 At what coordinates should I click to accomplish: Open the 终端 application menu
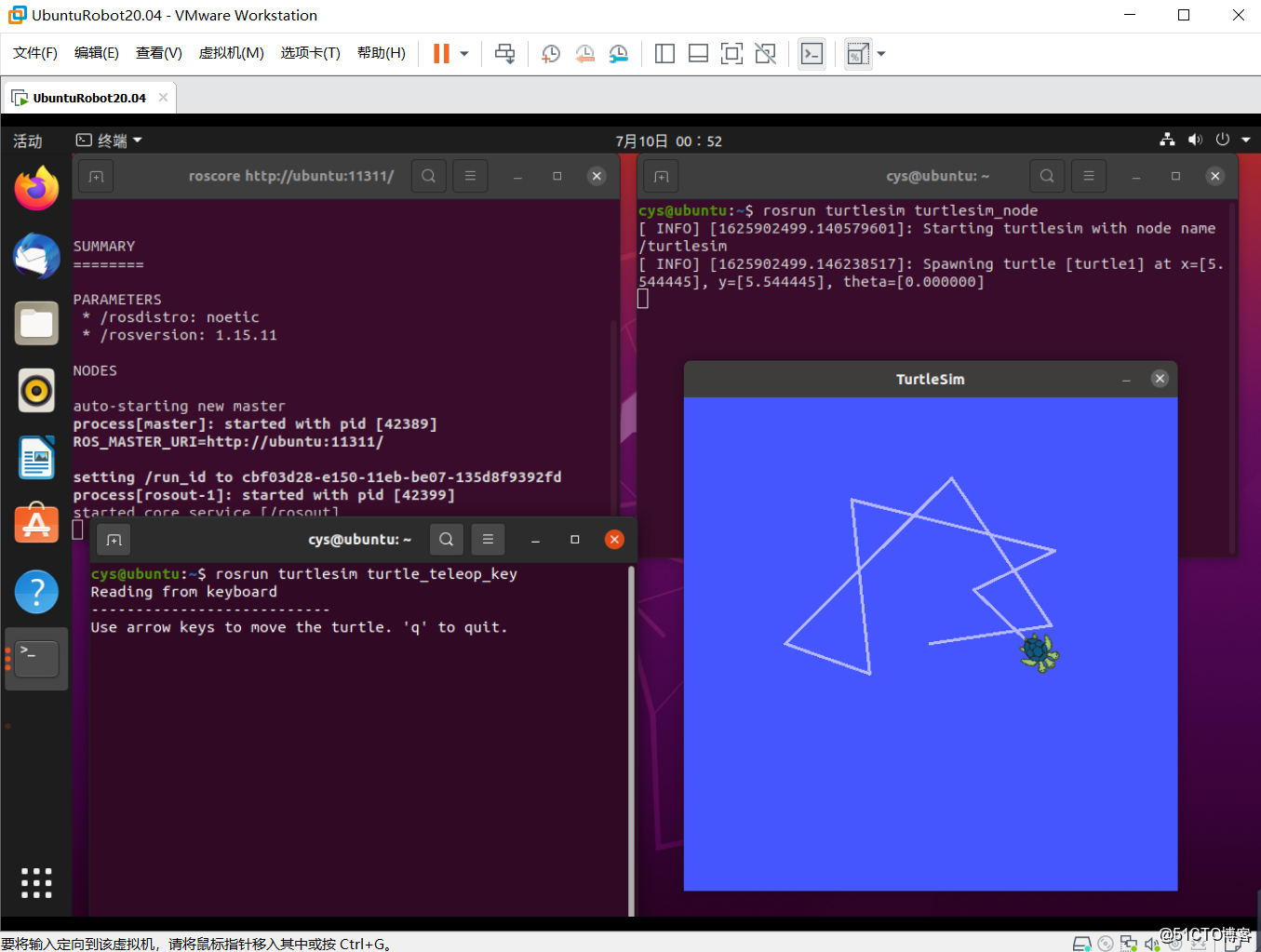pyautogui.click(x=109, y=141)
